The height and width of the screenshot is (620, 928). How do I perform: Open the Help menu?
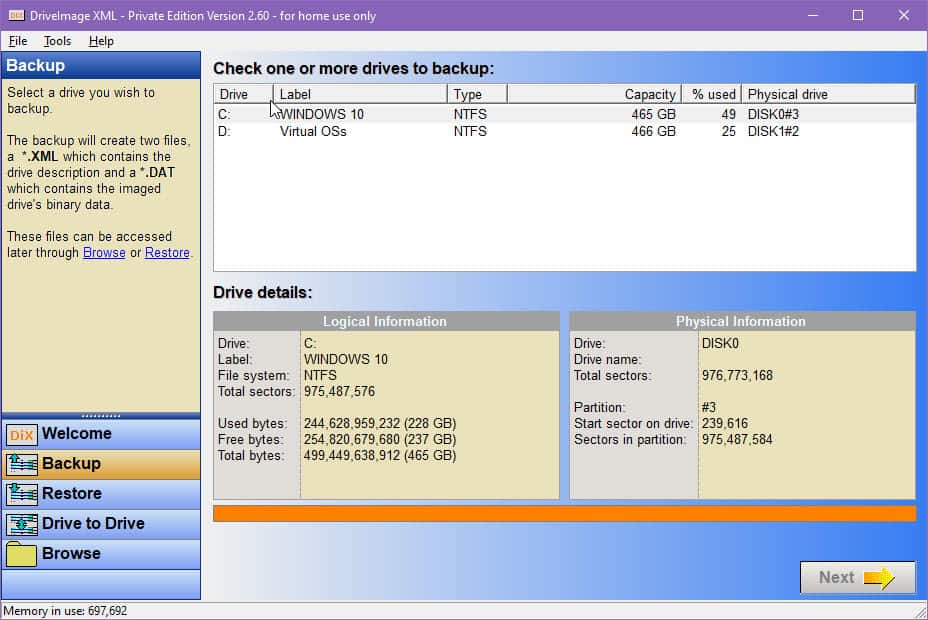pyautogui.click(x=101, y=41)
